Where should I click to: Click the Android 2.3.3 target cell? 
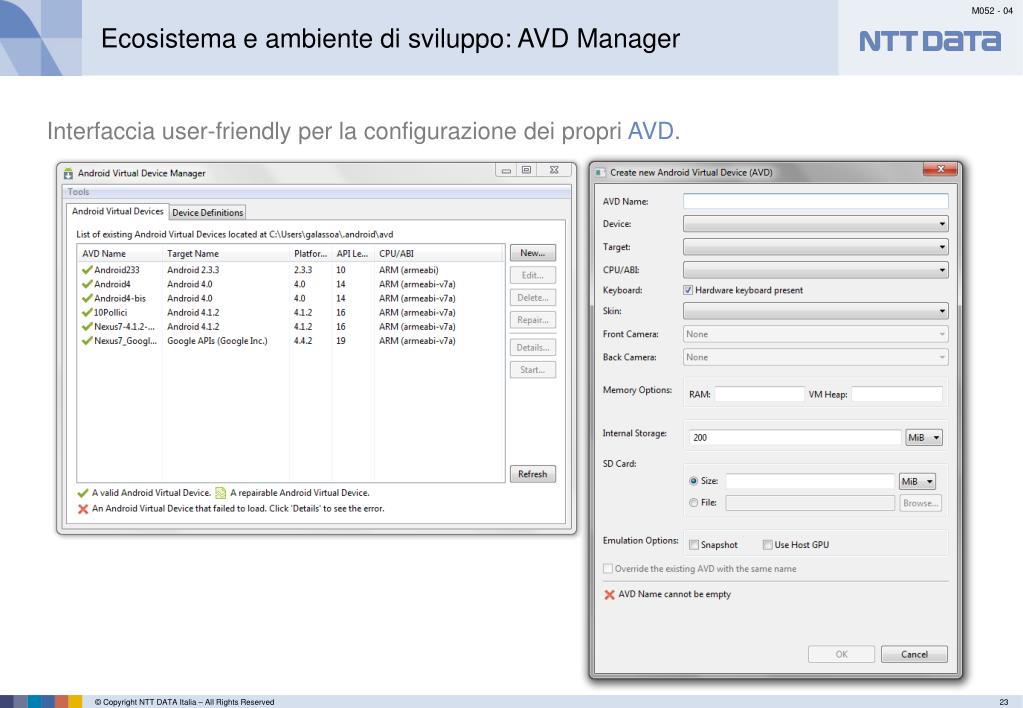[x=193, y=270]
